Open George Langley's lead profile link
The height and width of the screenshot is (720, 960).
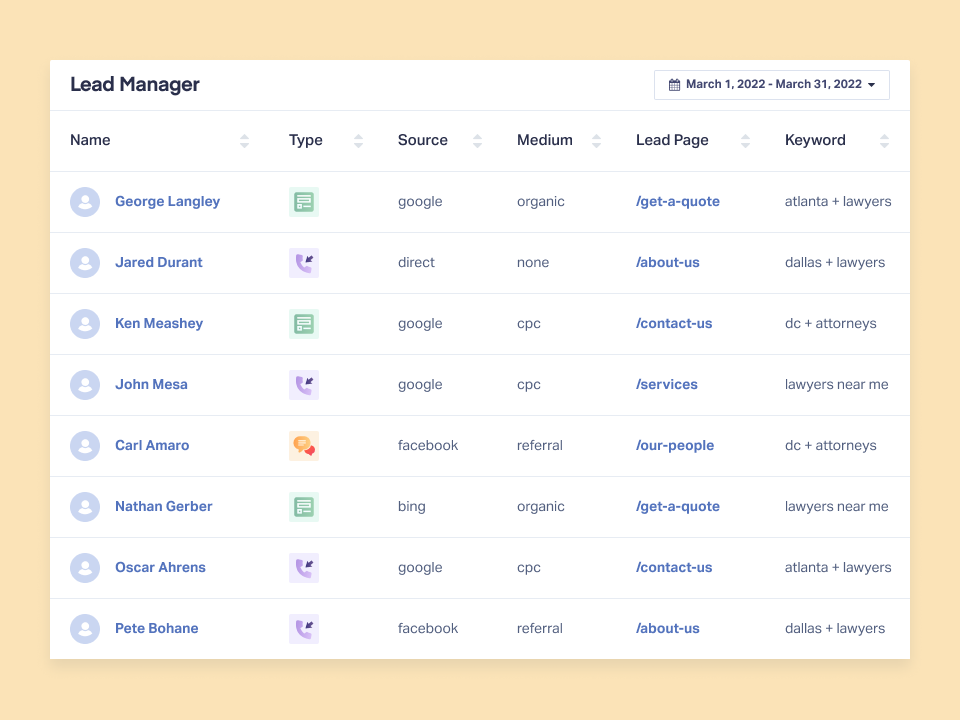[167, 201]
